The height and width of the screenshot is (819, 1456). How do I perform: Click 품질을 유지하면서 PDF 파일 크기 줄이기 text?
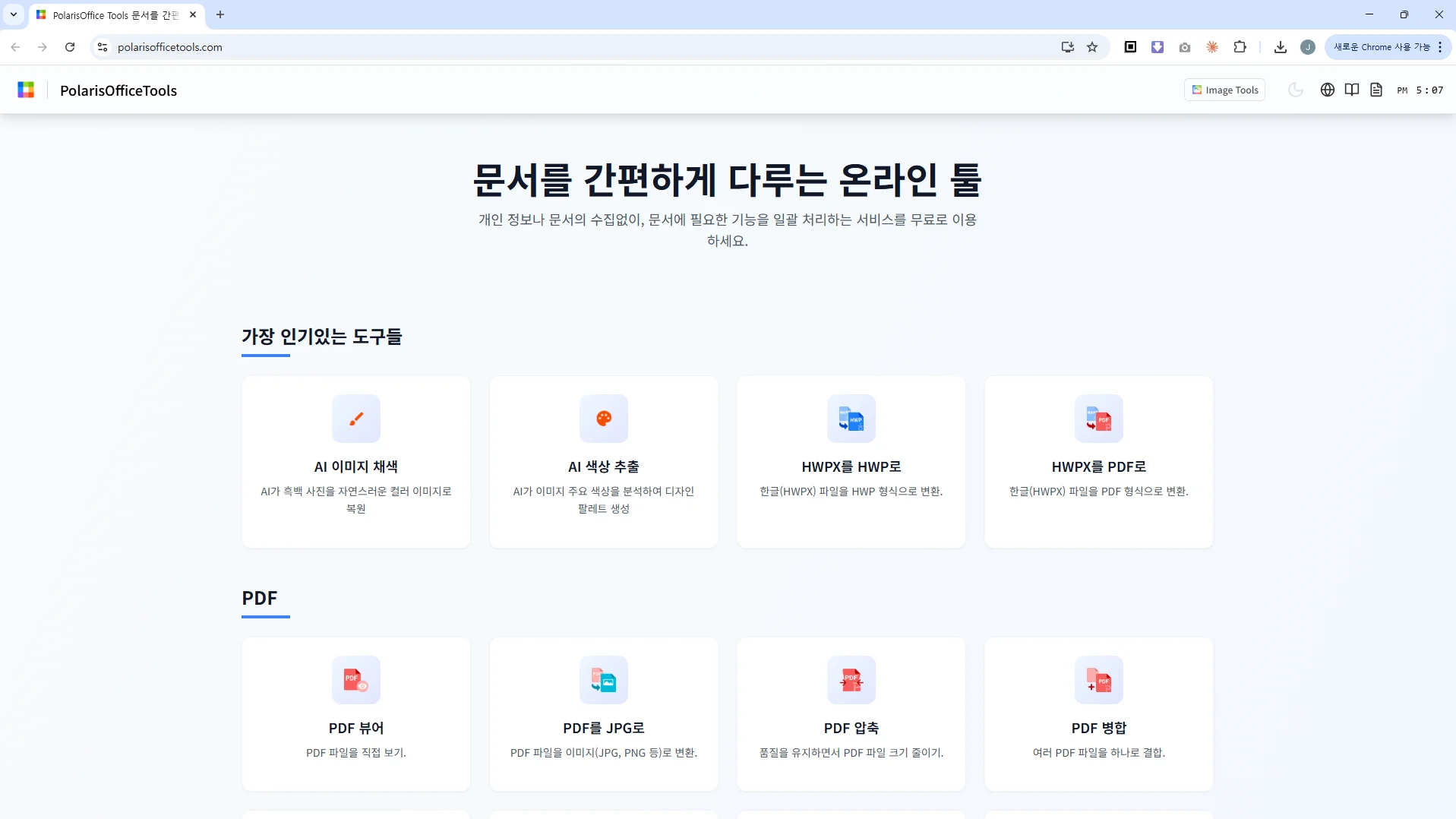coord(851,753)
